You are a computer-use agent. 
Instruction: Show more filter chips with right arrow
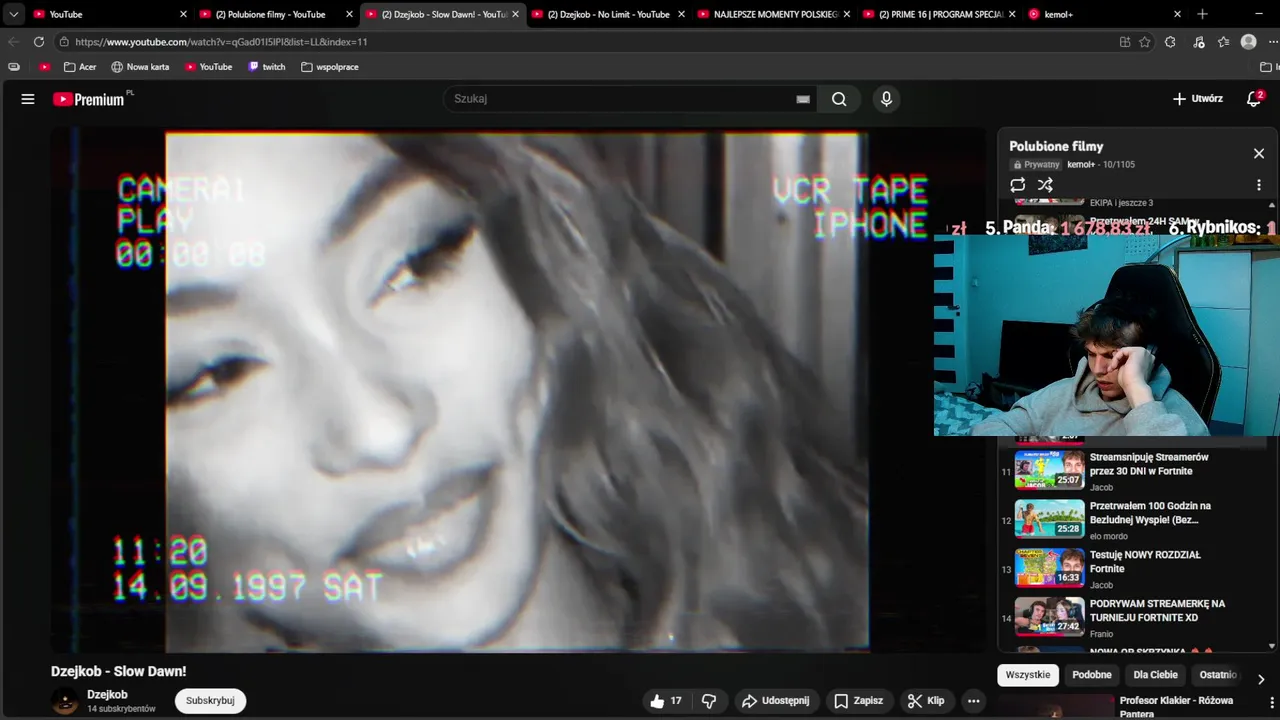coord(1260,678)
